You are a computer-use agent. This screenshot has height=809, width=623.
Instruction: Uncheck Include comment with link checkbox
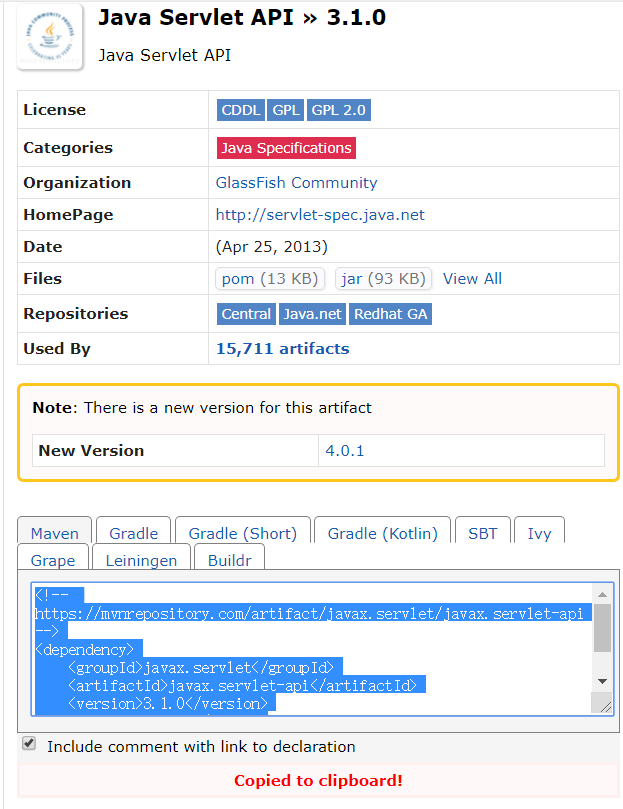pyautogui.click(x=29, y=744)
